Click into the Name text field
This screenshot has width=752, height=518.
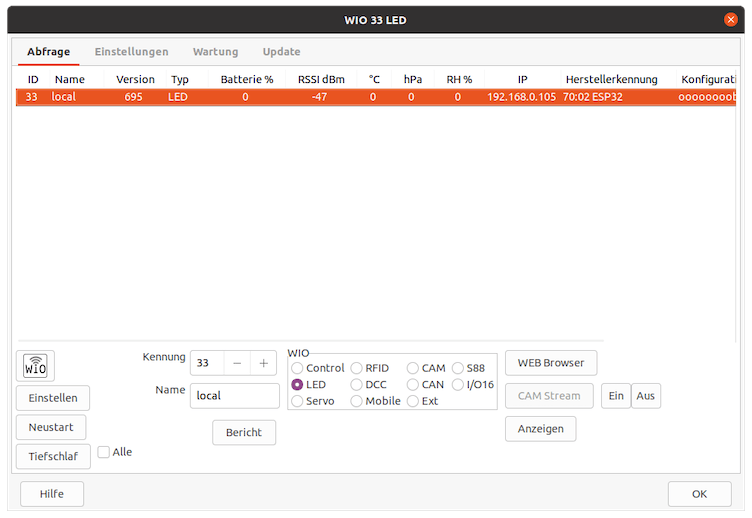(235, 396)
